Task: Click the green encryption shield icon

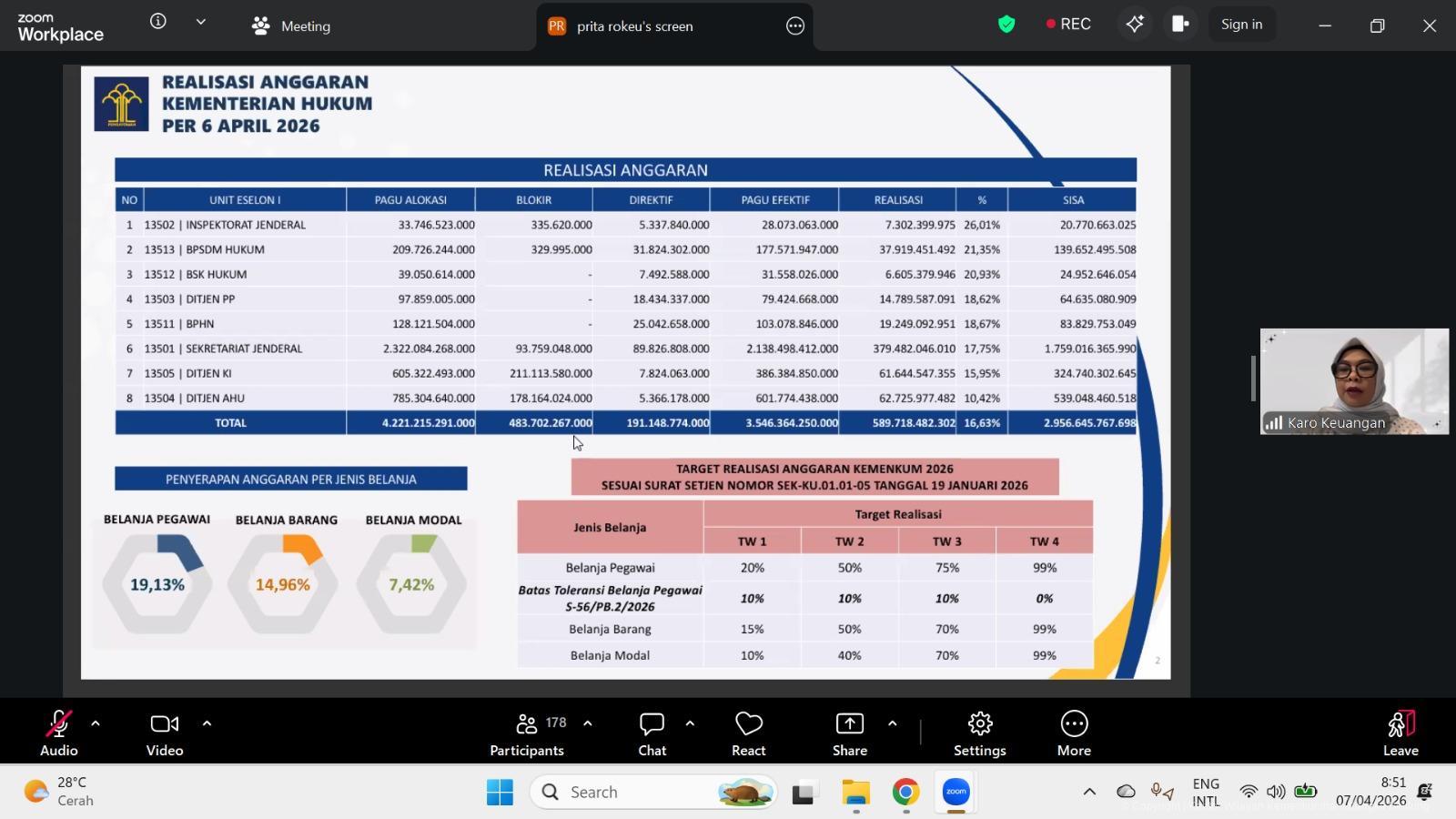Action: tap(1006, 25)
